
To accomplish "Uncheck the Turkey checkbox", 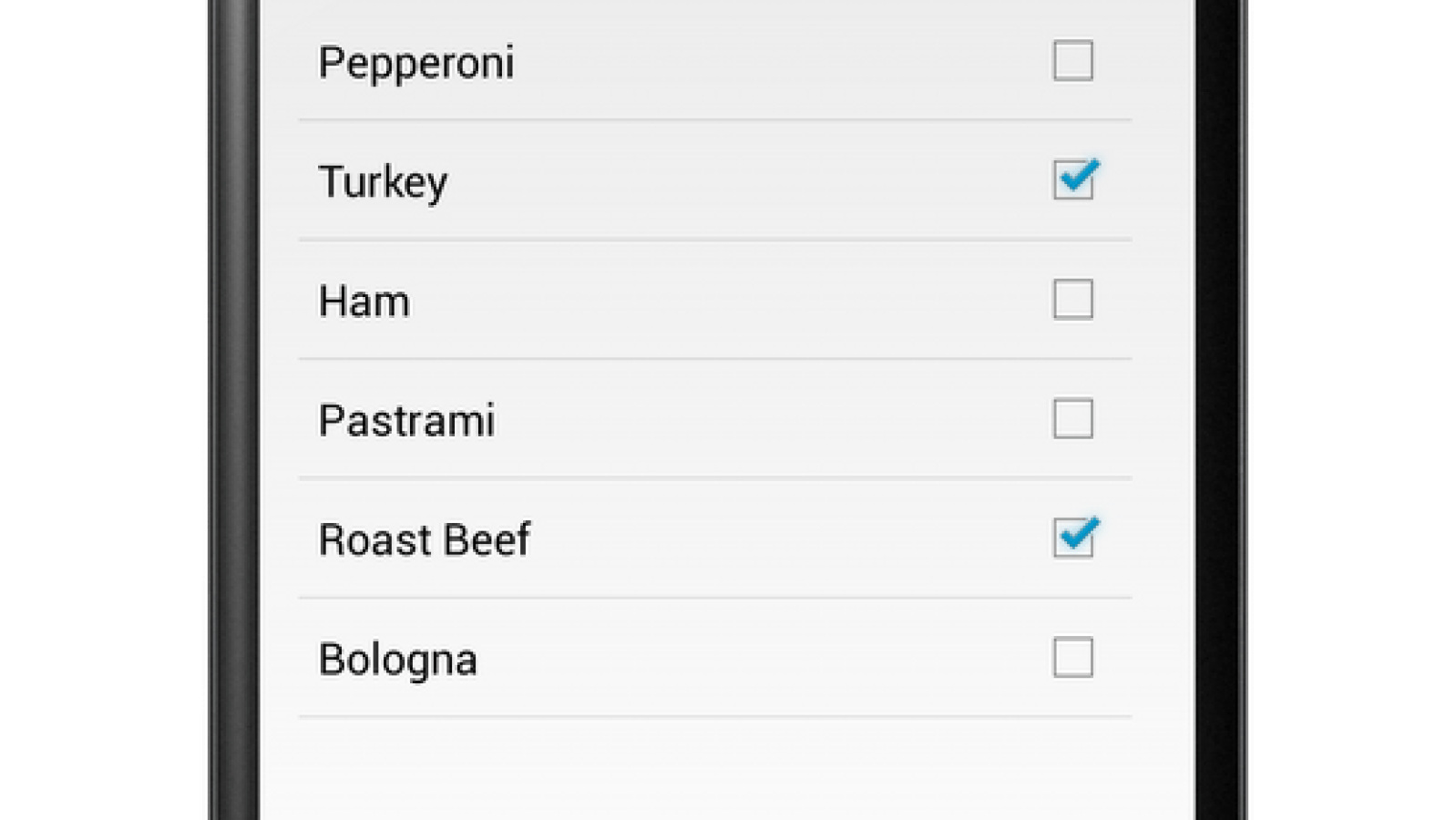I will 1072,179.
